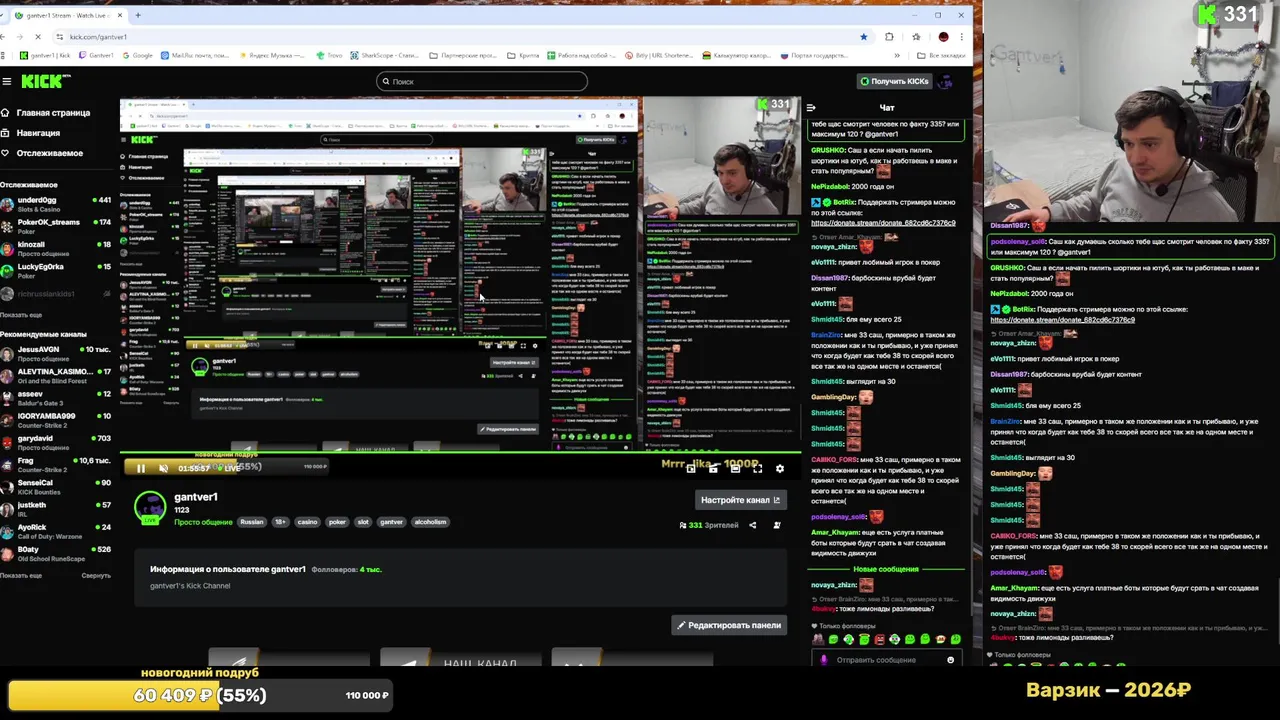1280x720 pixels.
Task: Open justketh IRL channel
Action: [56, 508]
